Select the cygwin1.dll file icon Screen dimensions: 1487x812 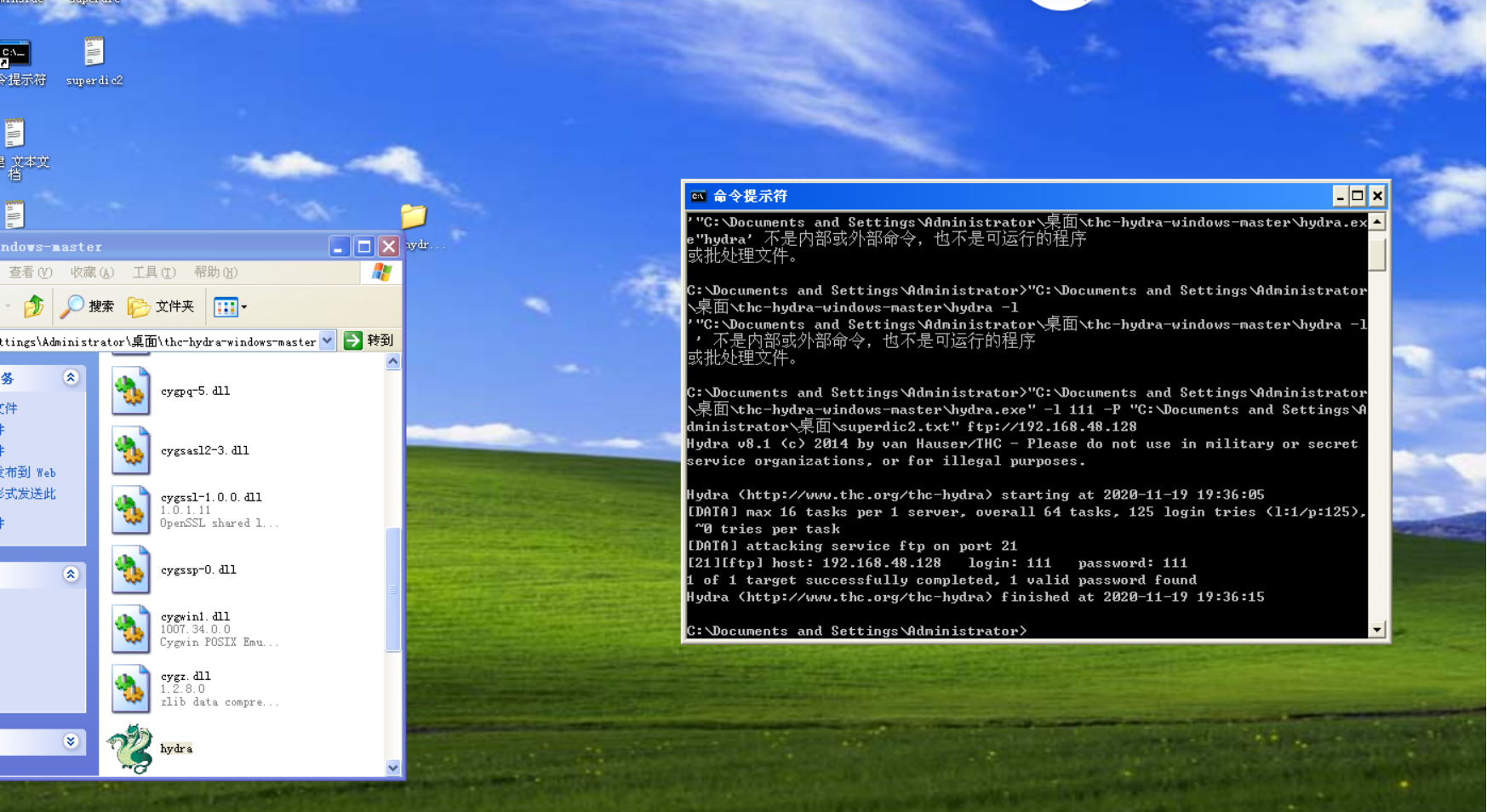point(131,630)
